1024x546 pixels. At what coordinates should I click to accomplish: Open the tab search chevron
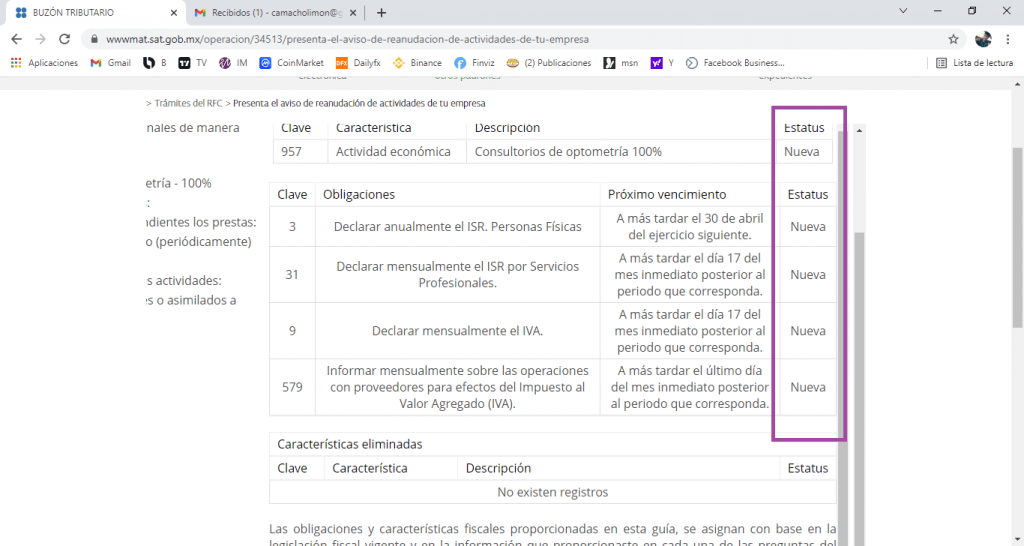[x=903, y=11]
